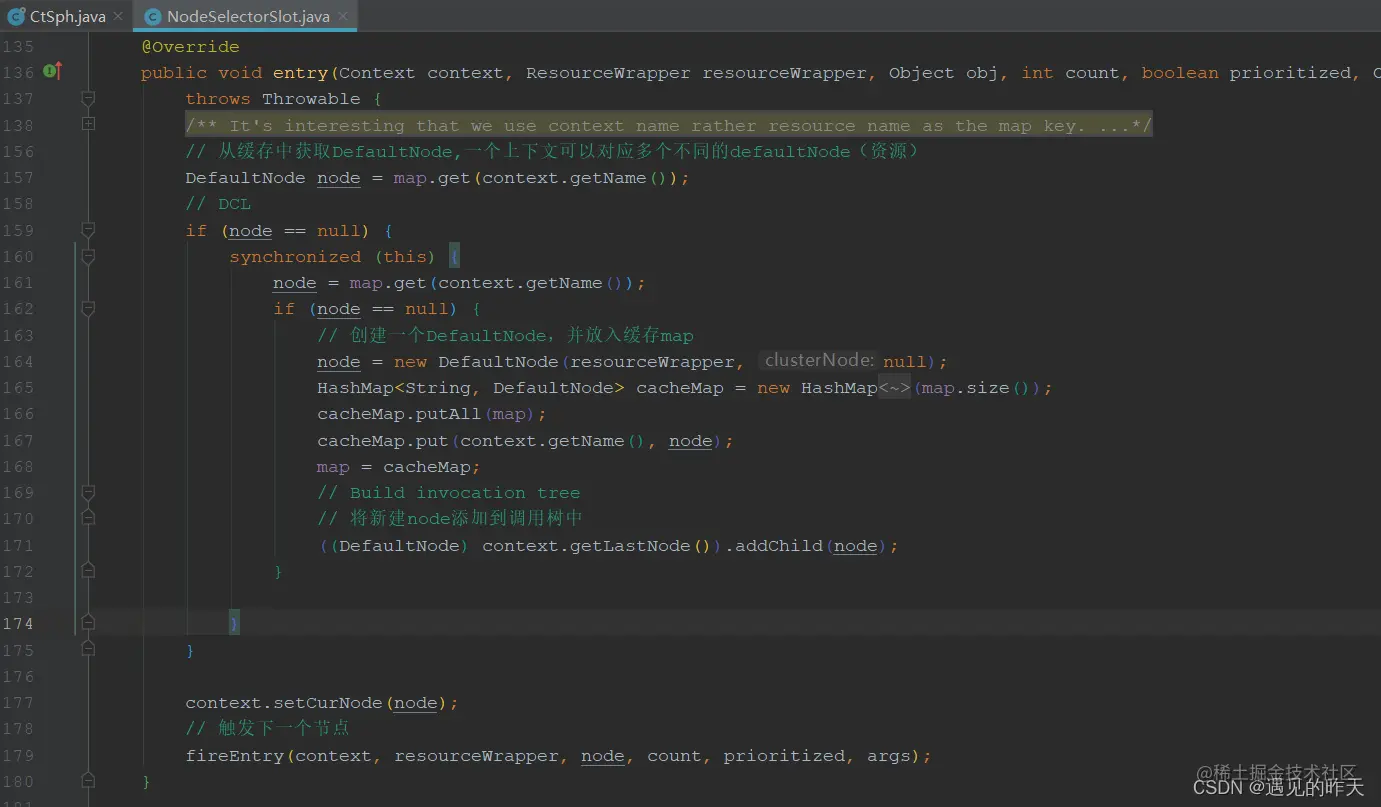
Task: Click the "// 将新建node添加到调用树中" comment
Action: point(450,519)
